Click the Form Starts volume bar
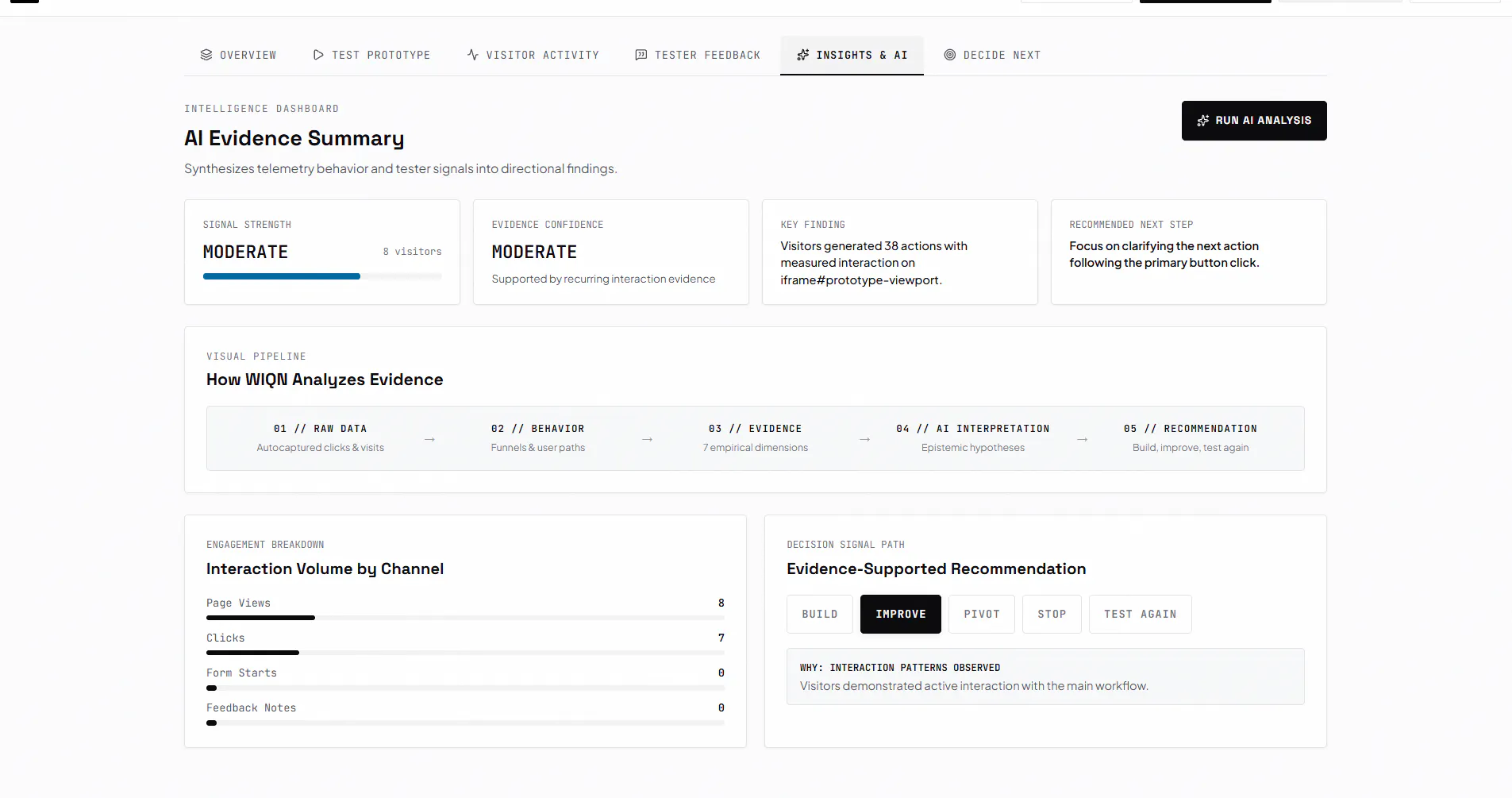This screenshot has height=798, width=1512. (465, 688)
